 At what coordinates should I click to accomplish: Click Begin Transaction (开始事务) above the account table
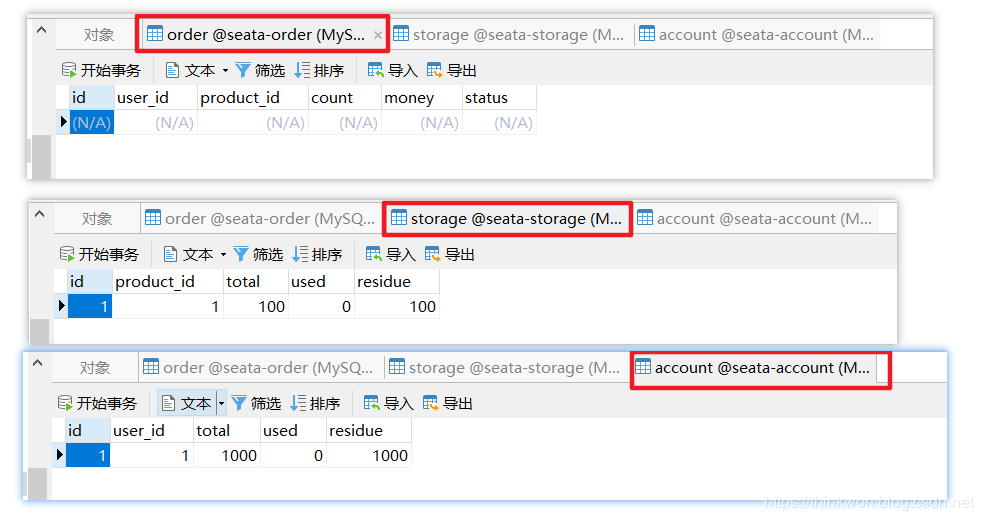click(x=97, y=403)
